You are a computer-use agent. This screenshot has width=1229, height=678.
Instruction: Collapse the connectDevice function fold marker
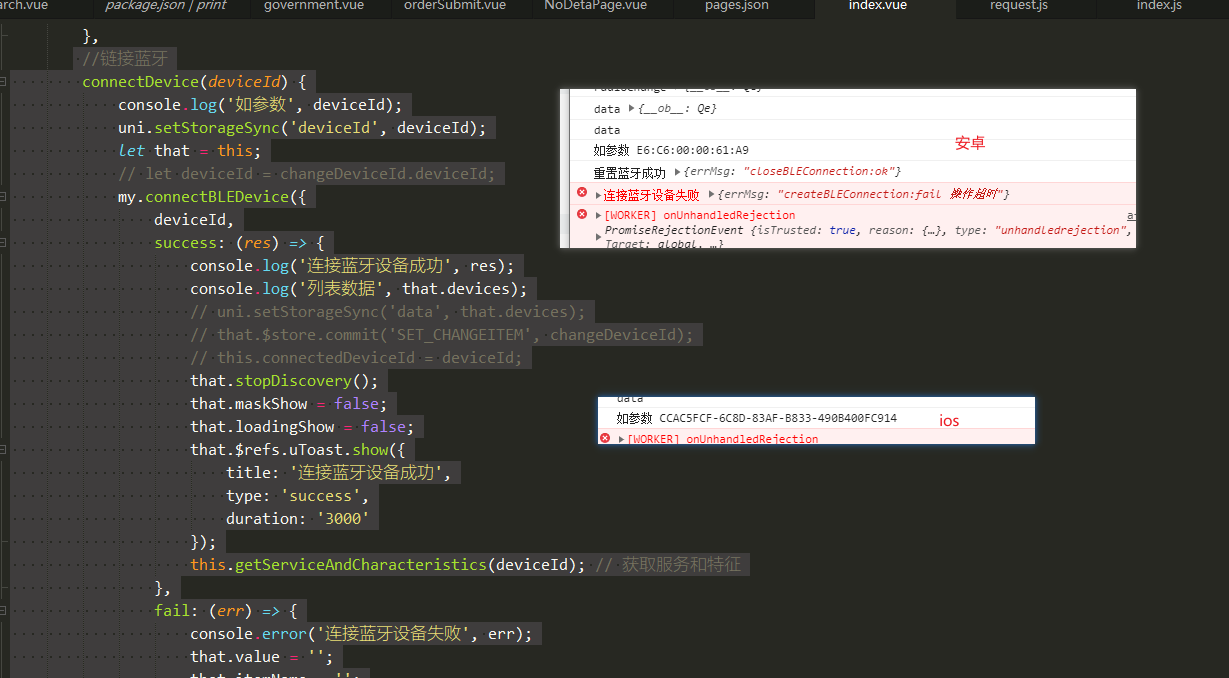tap(4, 82)
